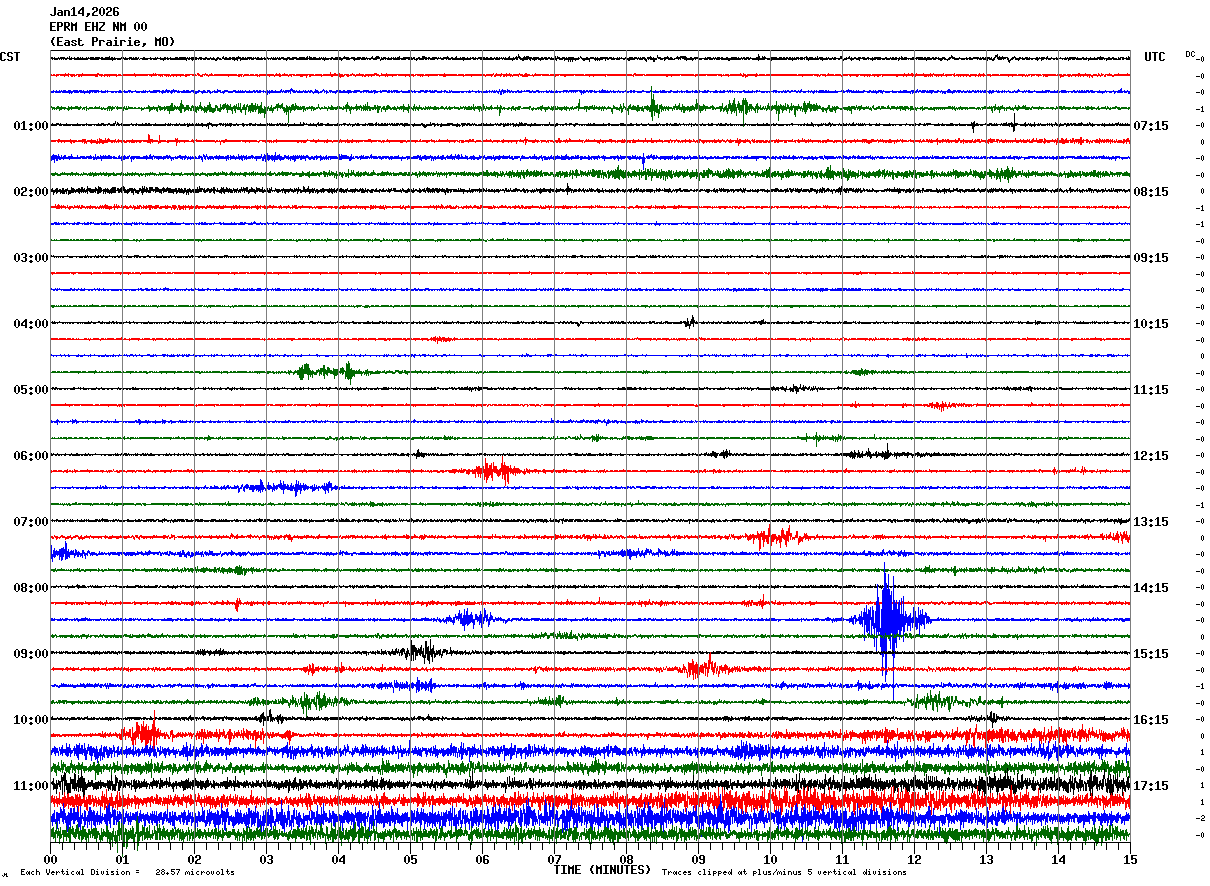Select the 01:00 CST time label

coord(31,126)
